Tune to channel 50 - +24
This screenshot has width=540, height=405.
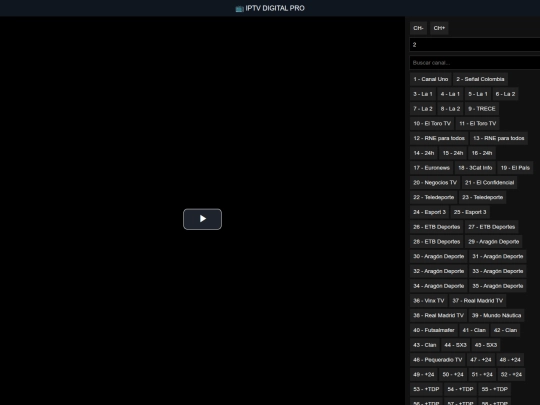pos(453,375)
